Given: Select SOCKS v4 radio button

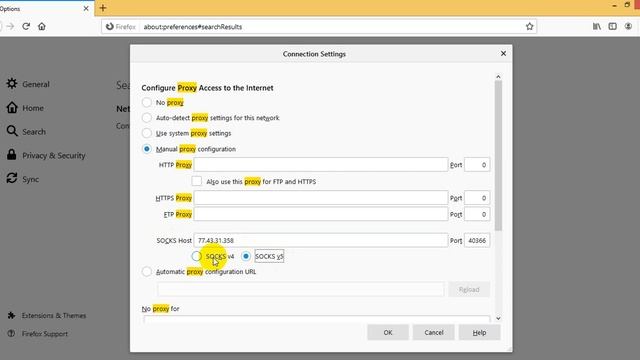Looking at the screenshot, I should (196, 256).
